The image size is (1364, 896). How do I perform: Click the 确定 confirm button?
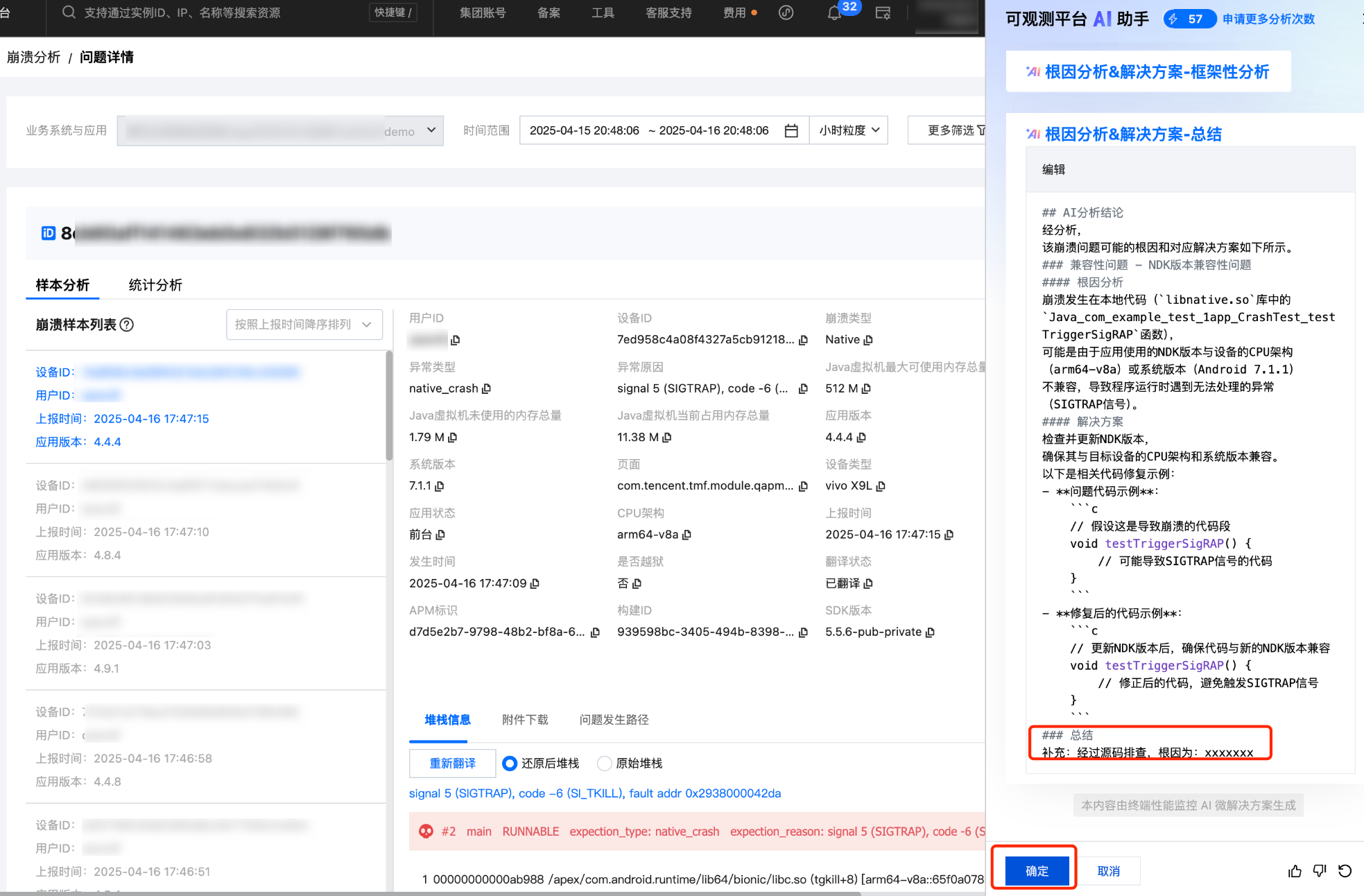pos(1037,871)
